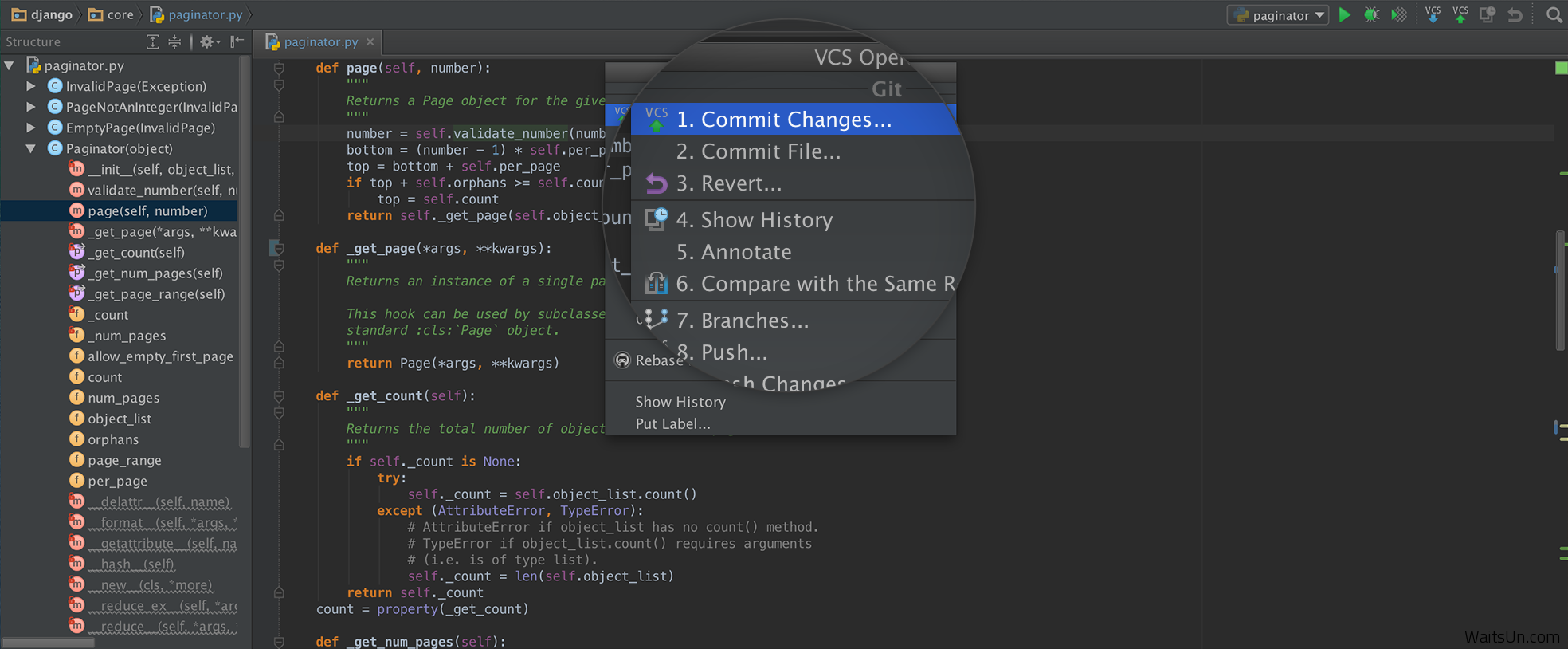Collapse all nodes in Structure panel

[x=174, y=42]
